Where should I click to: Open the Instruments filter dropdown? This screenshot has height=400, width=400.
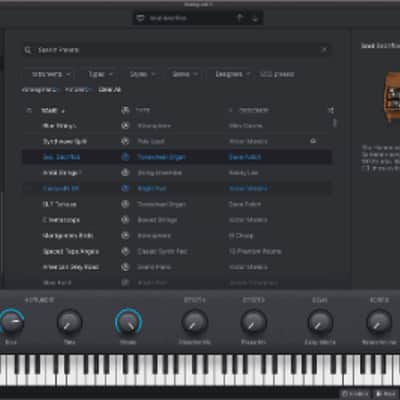[51, 74]
